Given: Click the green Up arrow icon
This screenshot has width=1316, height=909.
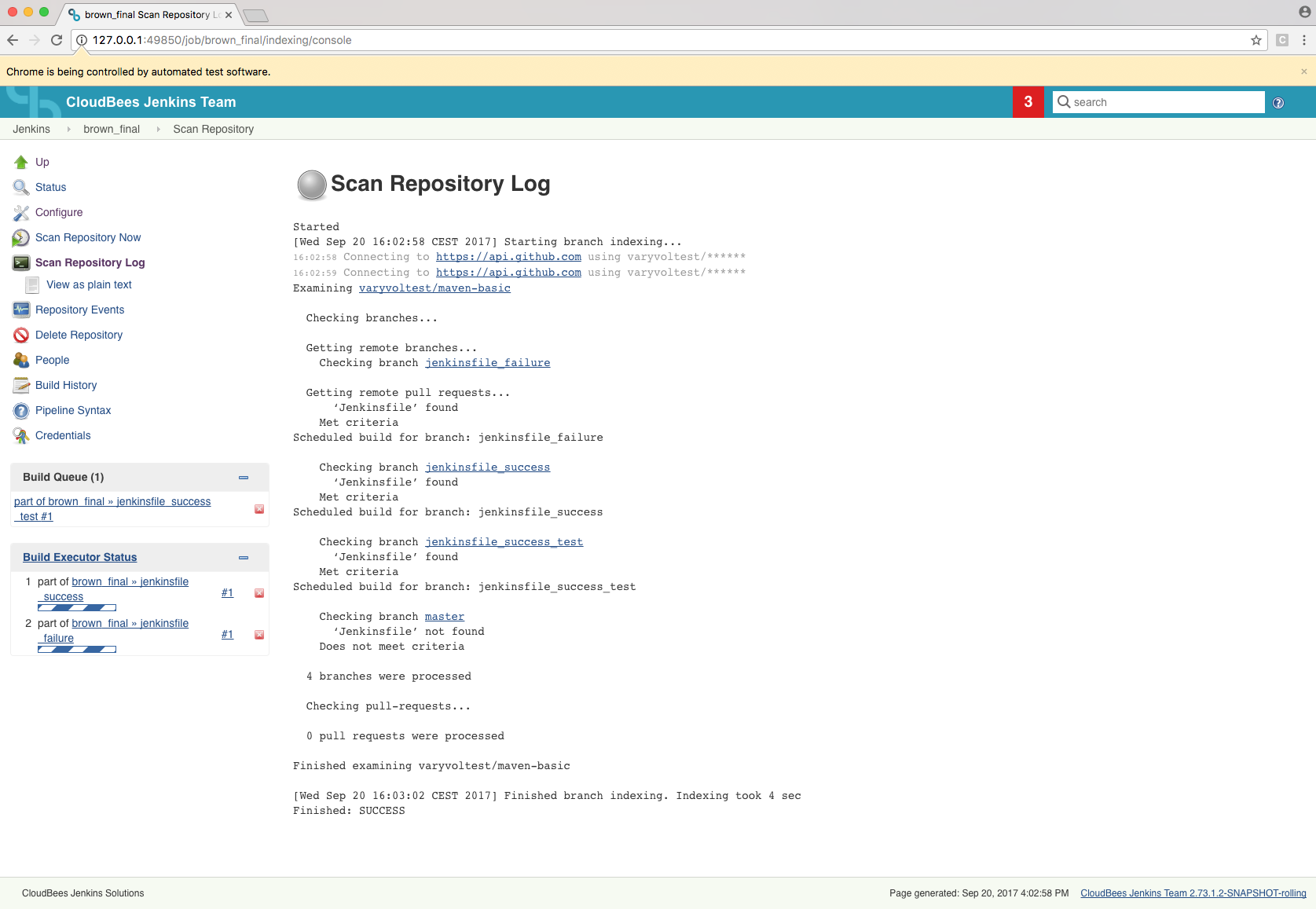Looking at the screenshot, I should coord(21,162).
